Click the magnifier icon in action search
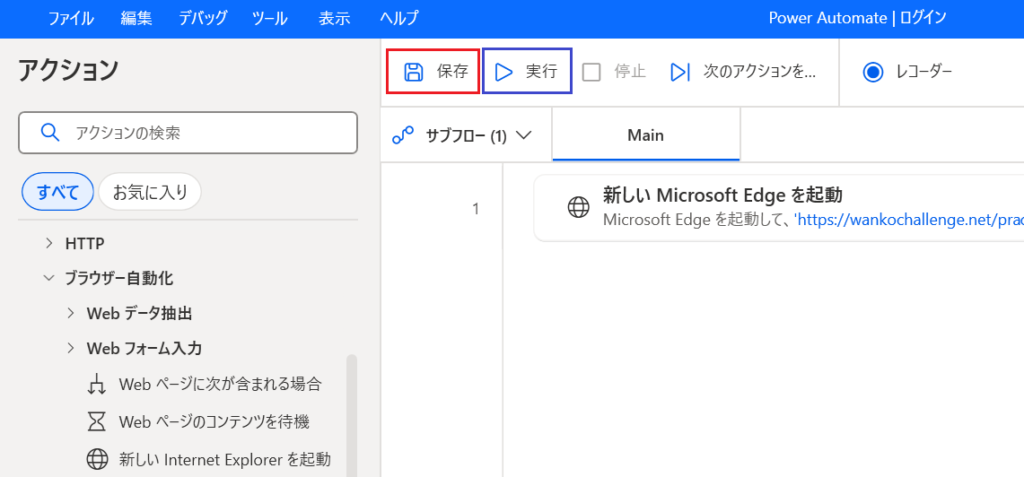This screenshot has height=477, width=1024. 50,133
